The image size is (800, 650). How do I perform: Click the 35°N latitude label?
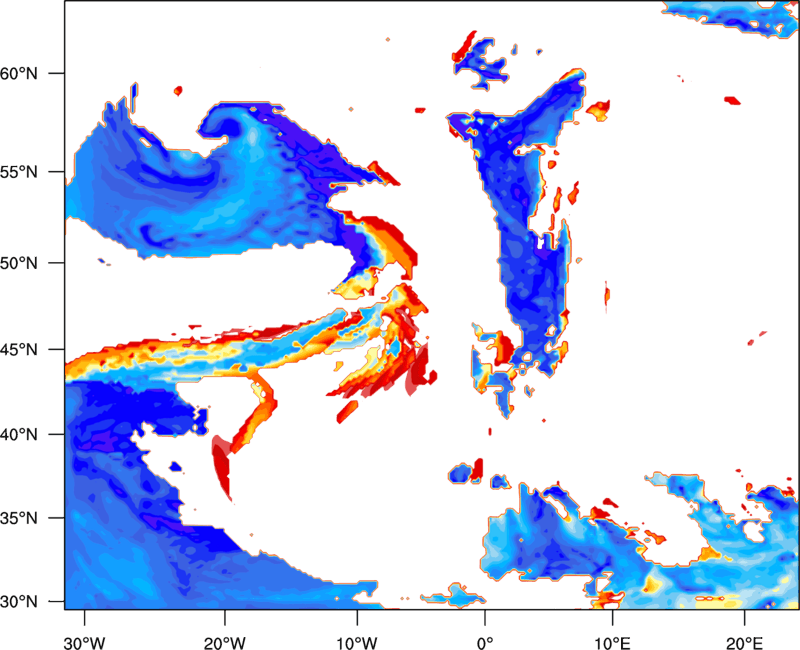coord(19,518)
